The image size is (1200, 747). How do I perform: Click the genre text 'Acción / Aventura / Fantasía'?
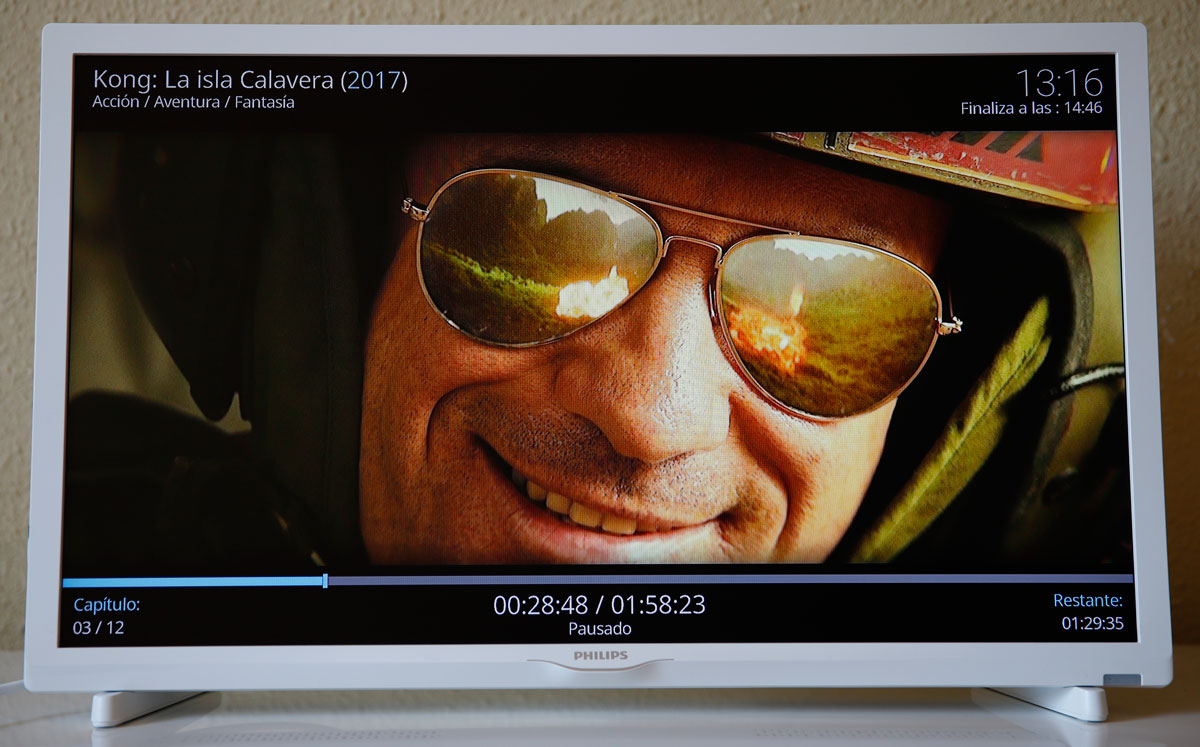coord(193,102)
